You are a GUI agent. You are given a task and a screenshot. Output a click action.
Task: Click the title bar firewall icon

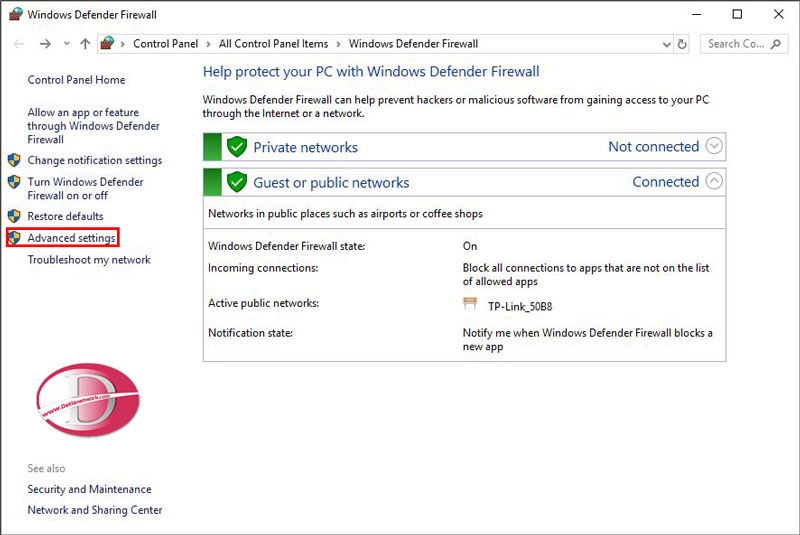pyautogui.click(x=16, y=14)
